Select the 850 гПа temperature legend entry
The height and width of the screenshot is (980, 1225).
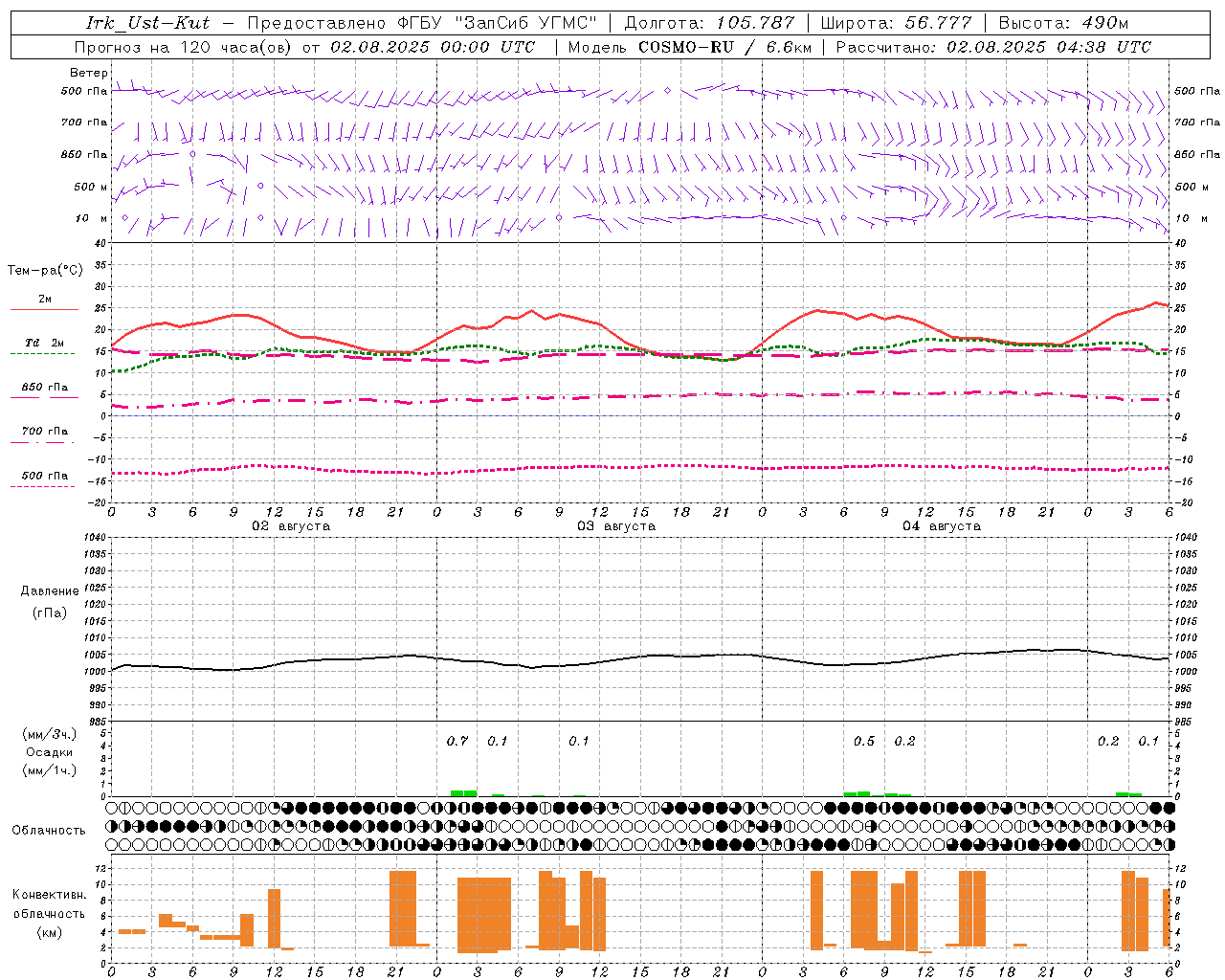(x=45, y=388)
